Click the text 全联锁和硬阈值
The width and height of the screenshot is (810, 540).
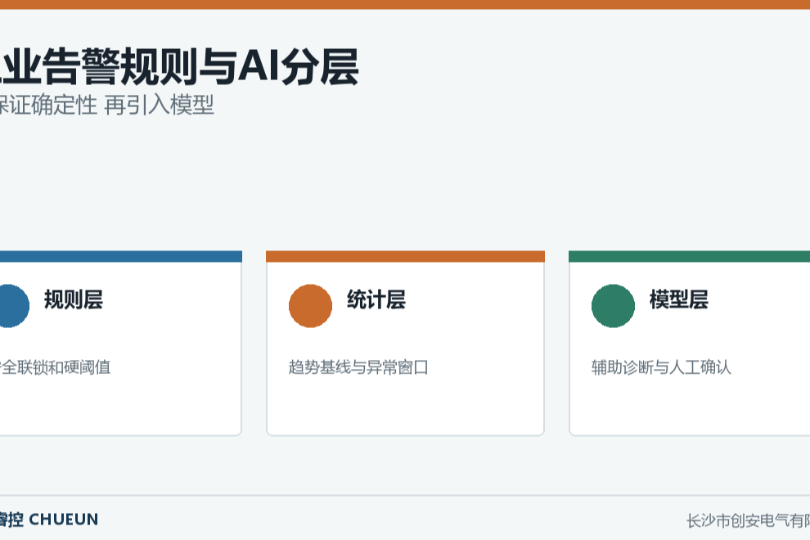[x=55, y=367]
